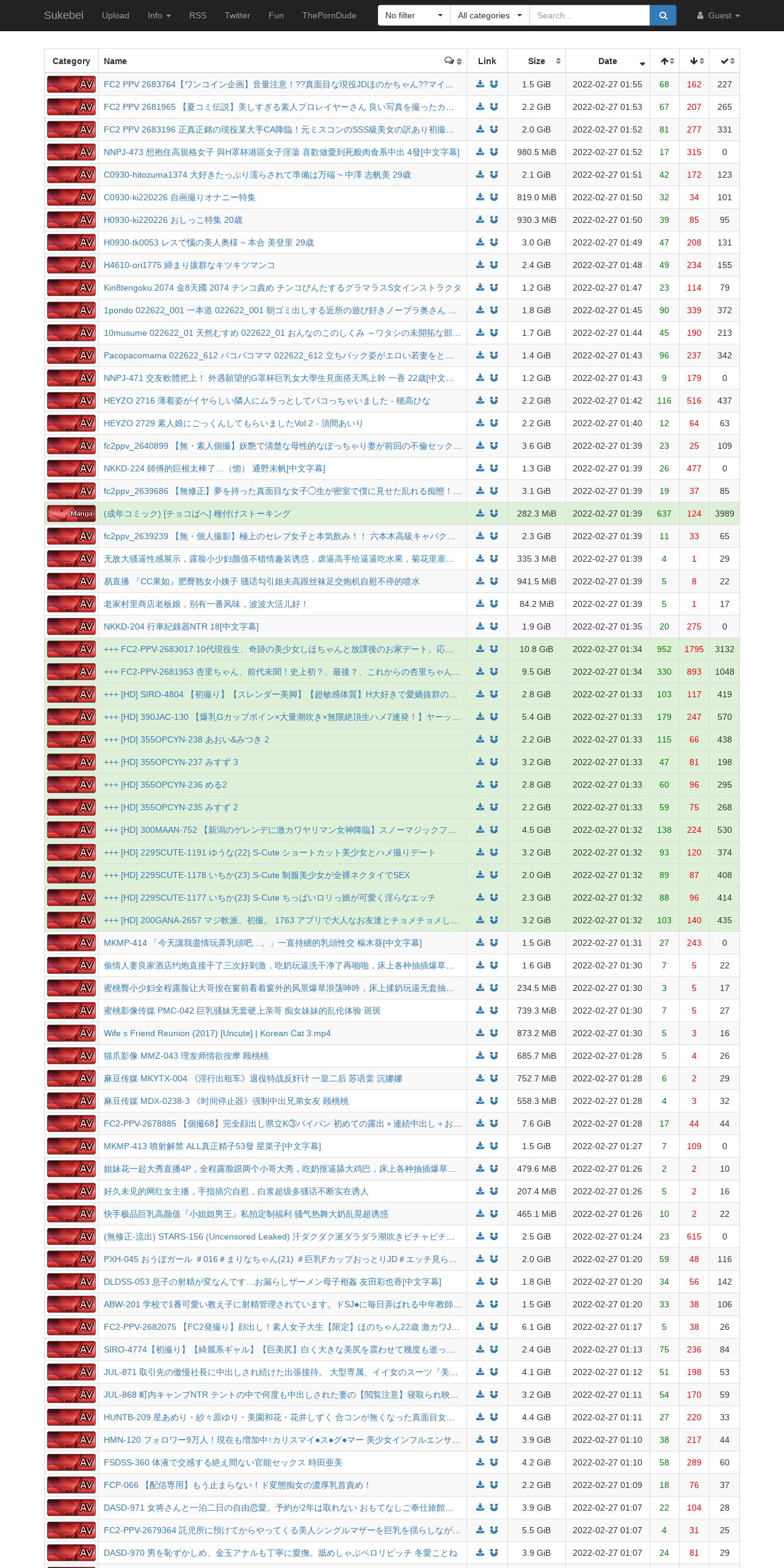The width and height of the screenshot is (784, 1568).
Task: Download torrent for Korean Cat 3.mp4 row
Action: tap(480, 1033)
